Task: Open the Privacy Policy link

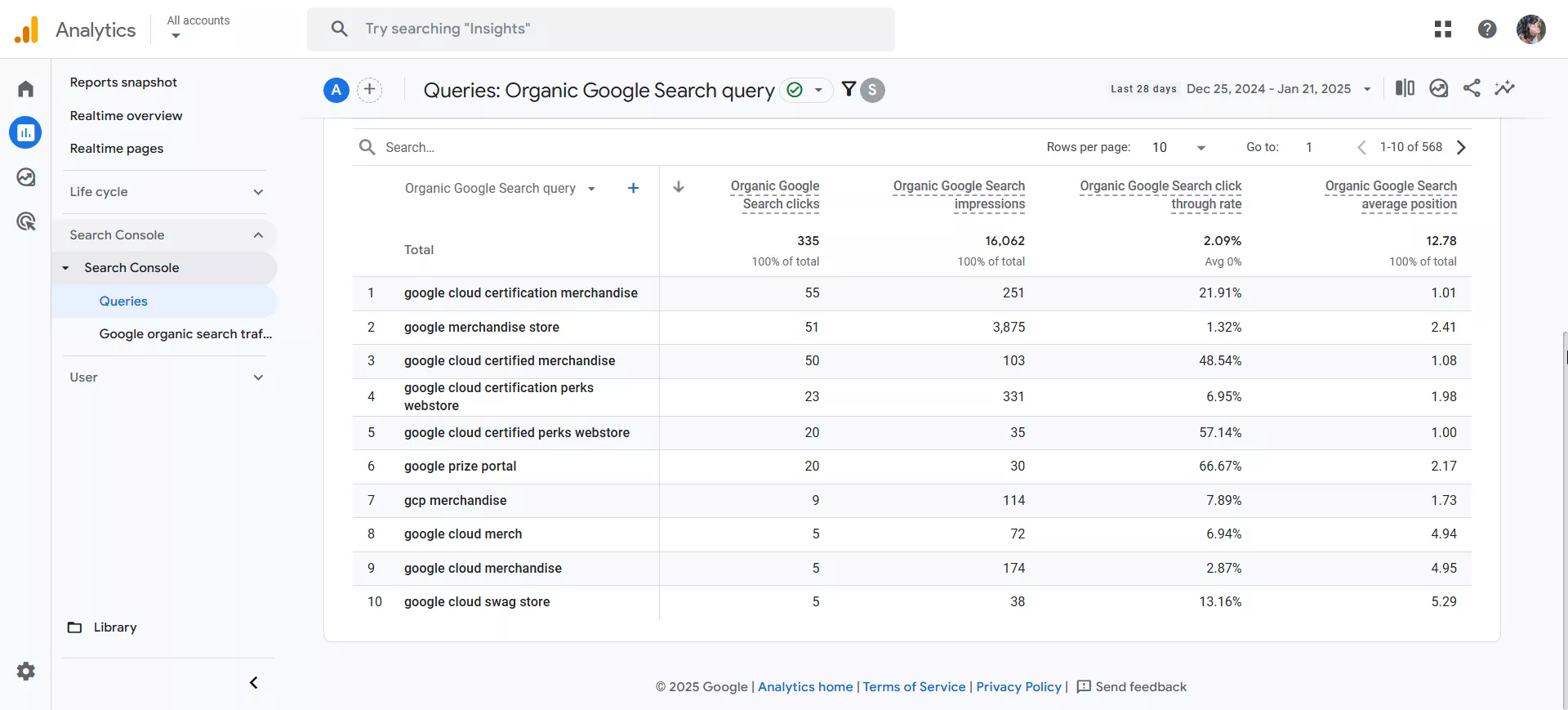Action: [x=1018, y=687]
